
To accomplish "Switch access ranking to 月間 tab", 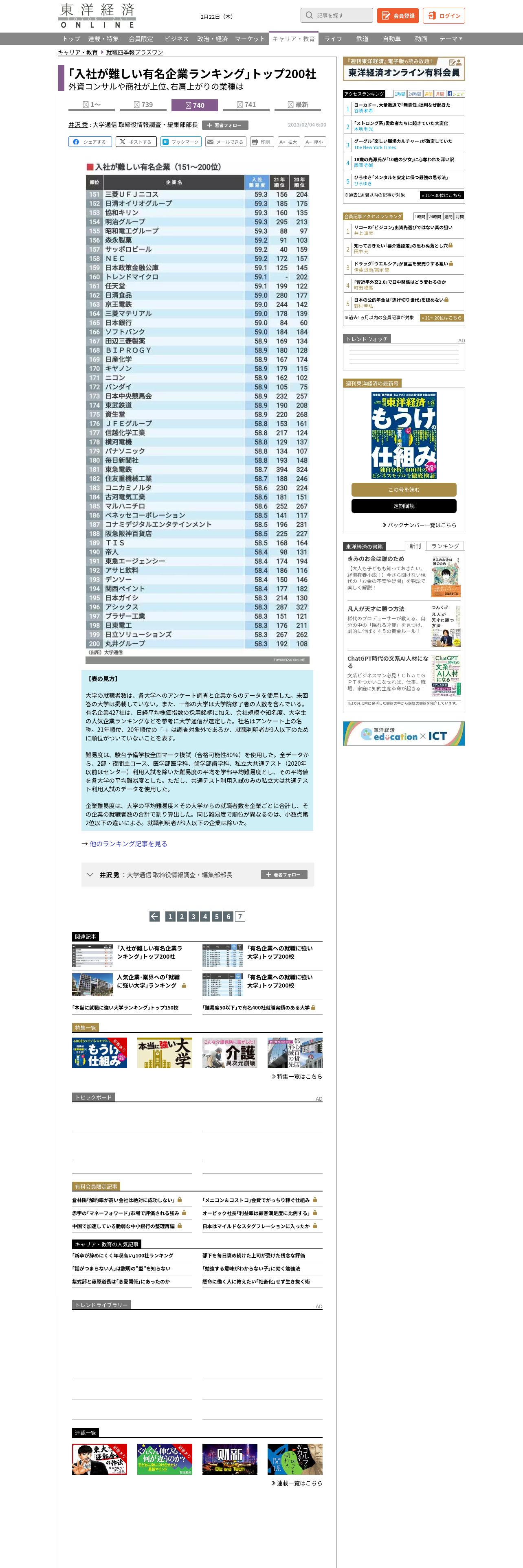I will pos(439,94).
